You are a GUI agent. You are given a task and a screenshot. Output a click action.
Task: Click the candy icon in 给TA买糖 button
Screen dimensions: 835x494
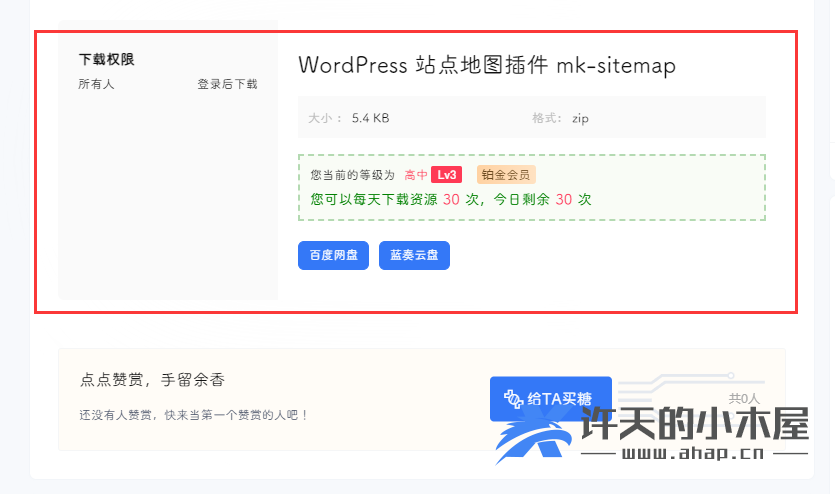(514, 399)
